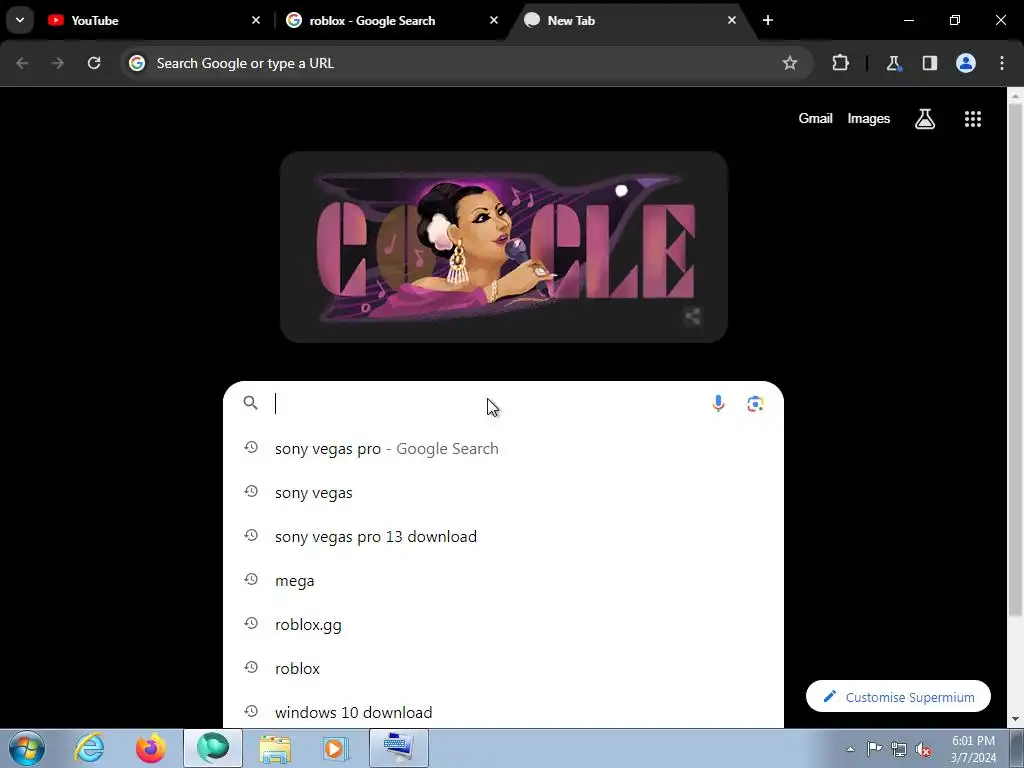The height and width of the screenshot is (768, 1024).
Task: Open the clock showing 6:01 PM
Action: (973, 749)
